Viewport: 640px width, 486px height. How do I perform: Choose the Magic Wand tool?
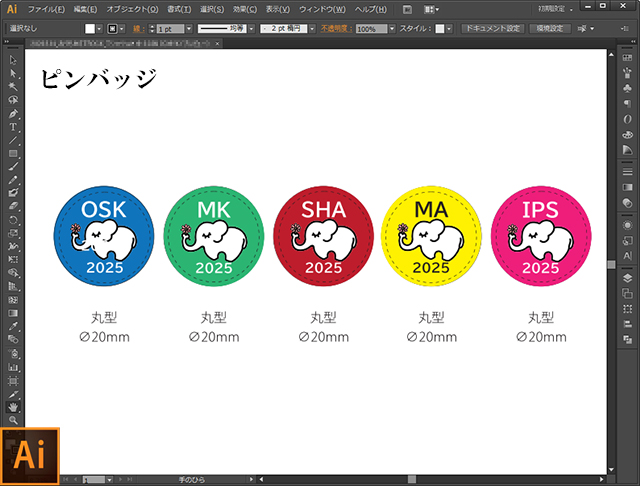coord(13,87)
